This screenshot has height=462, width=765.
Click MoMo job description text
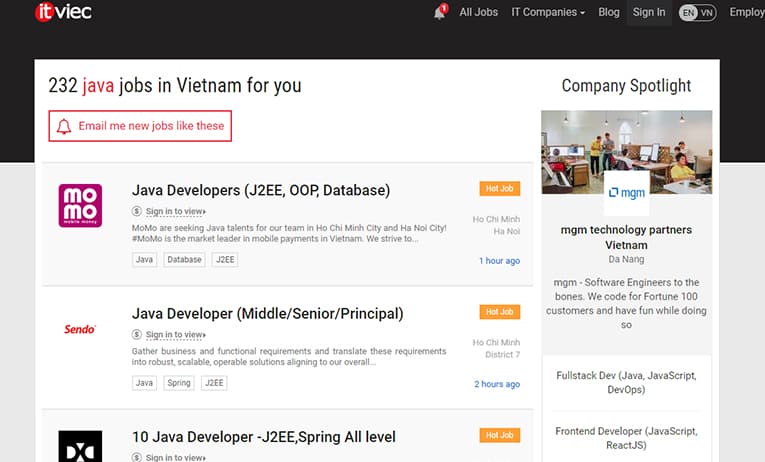289,233
